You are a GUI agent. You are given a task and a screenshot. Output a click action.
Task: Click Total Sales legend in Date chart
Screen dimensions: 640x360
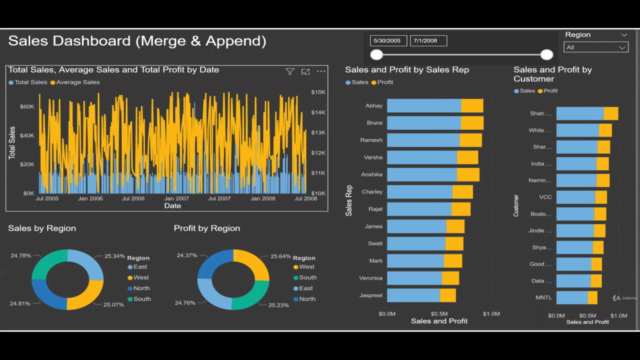tap(28, 82)
